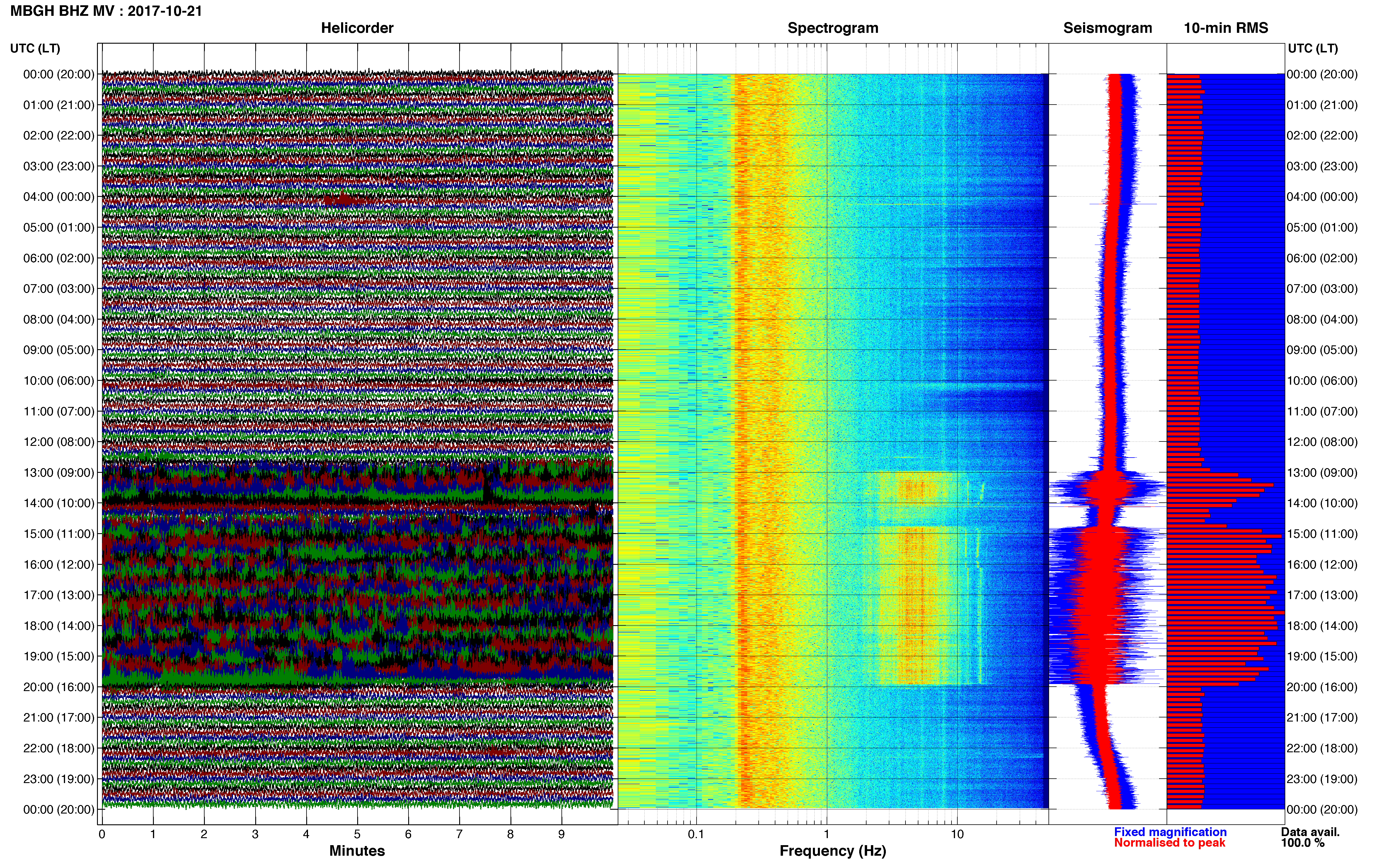Click the "Normalised to peak" legend text
1389x868 pixels.
[x=1170, y=843]
